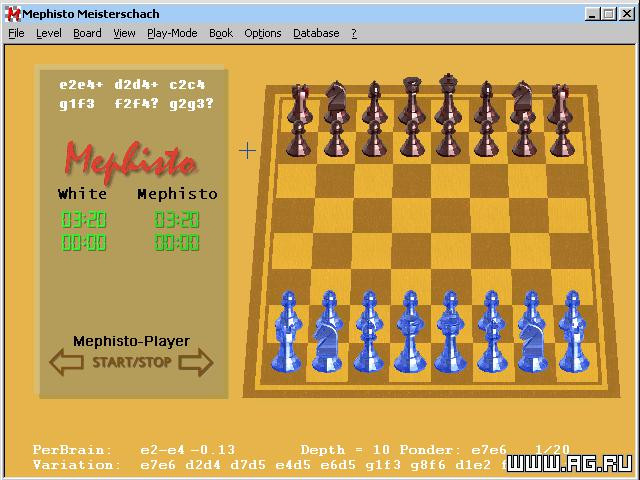Open the Database menu
This screenshot has height=480, width=640.
point(316,33)
